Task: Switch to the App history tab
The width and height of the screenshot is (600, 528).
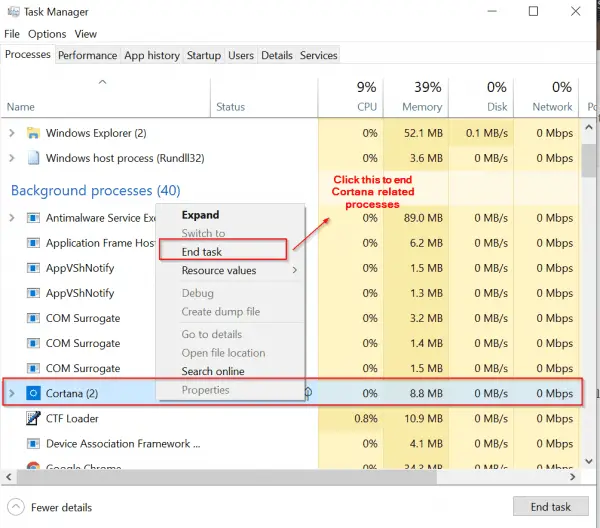Action: 152,55
